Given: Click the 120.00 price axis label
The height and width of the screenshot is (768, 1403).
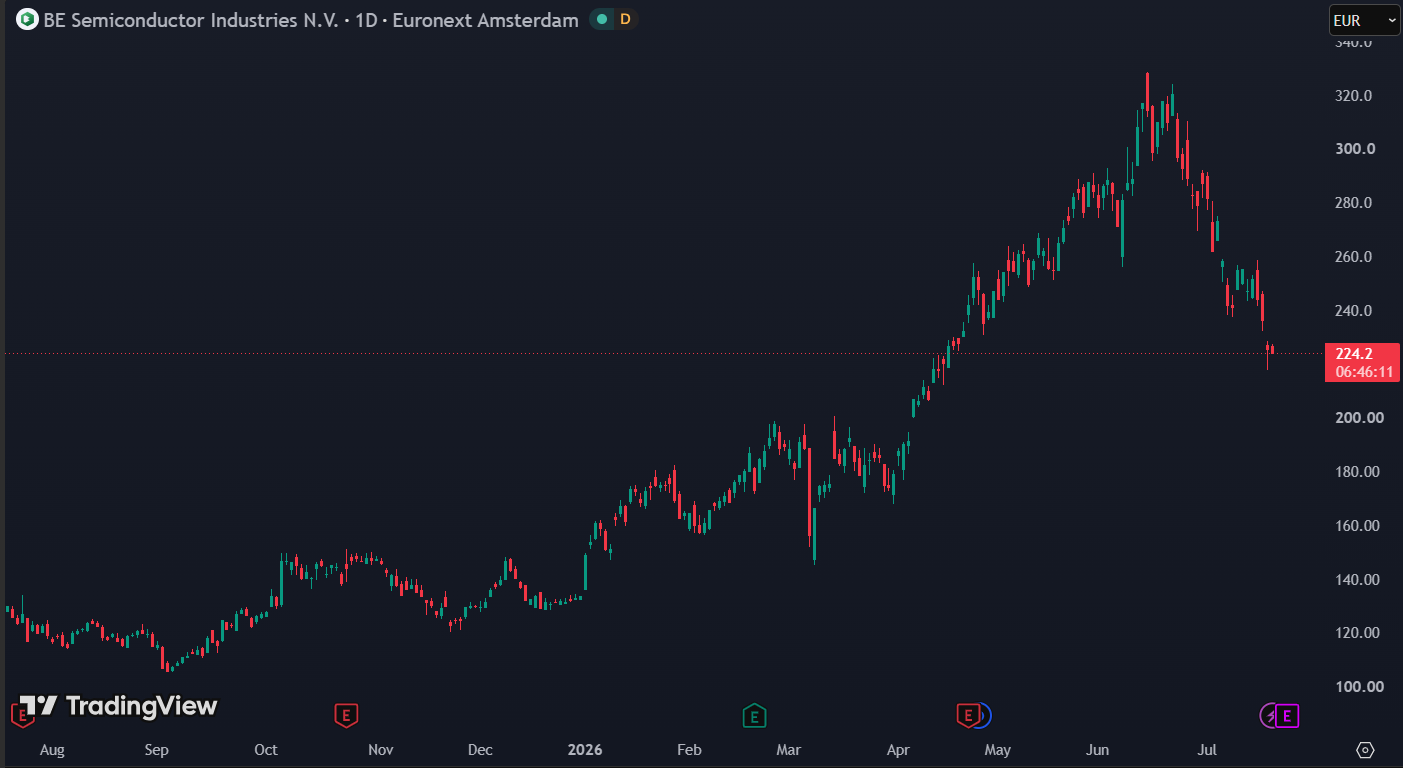Looking at the screenshot, I should [x=1360, y=633].
